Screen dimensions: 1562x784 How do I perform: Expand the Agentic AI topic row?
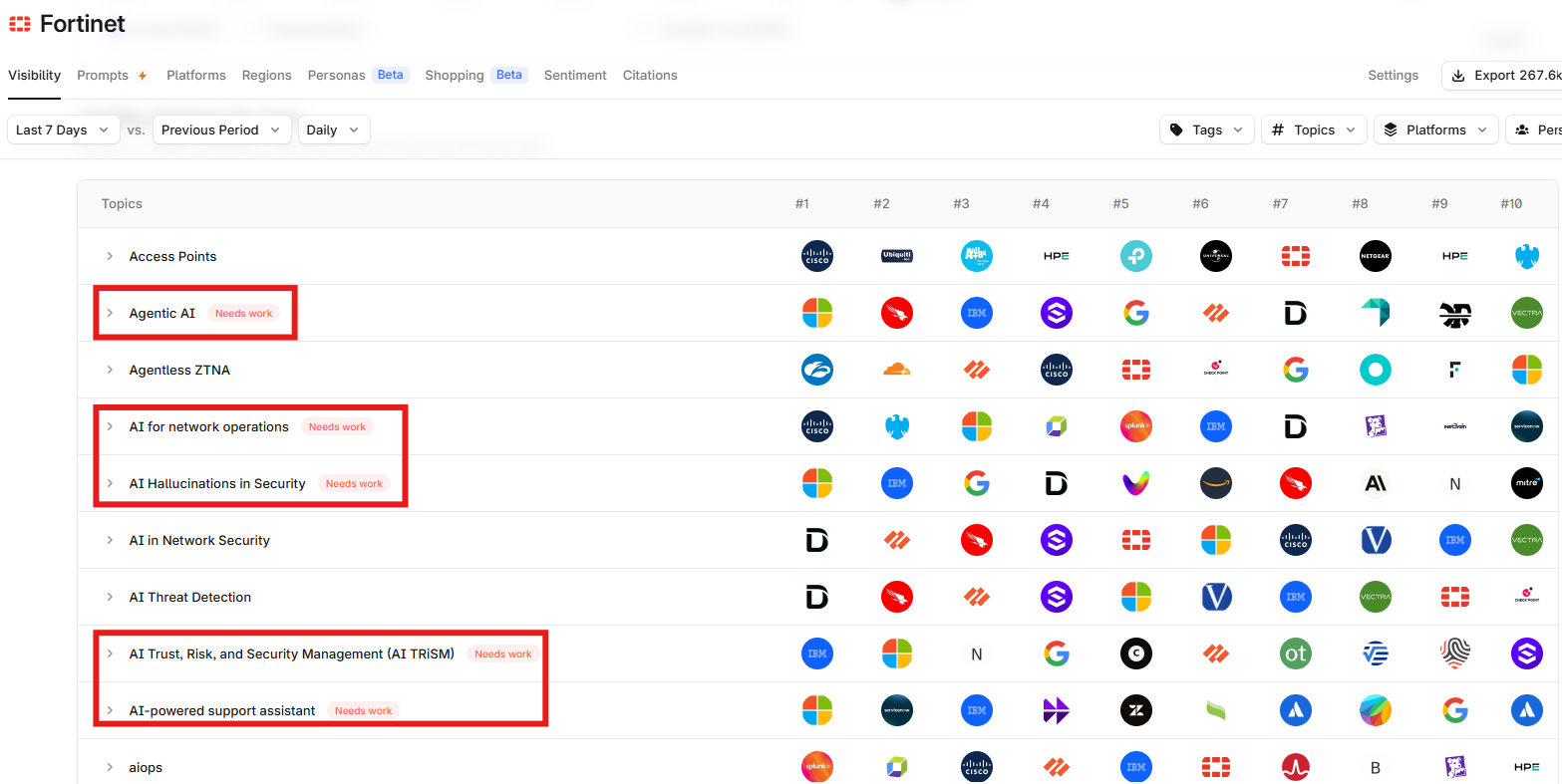pos(110,313)
